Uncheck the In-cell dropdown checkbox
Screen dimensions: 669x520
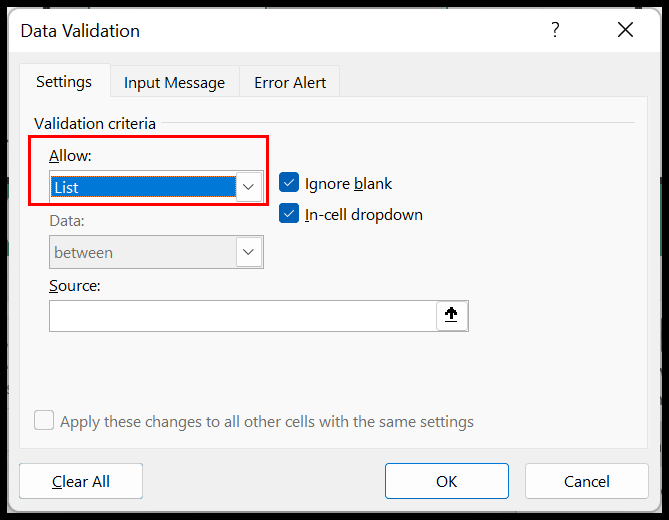pos(289,214)
